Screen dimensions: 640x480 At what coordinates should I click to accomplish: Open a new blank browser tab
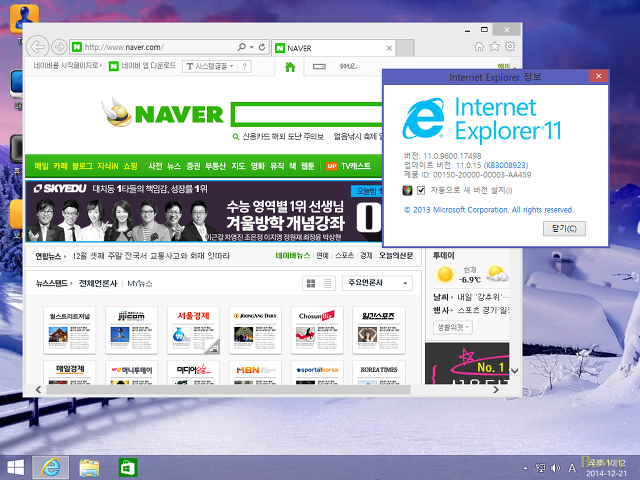pos(405,48)
